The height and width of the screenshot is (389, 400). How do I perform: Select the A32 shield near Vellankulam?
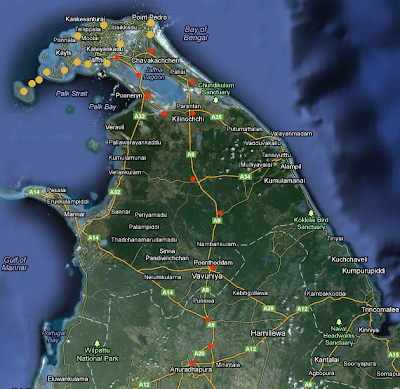[115, 192]
